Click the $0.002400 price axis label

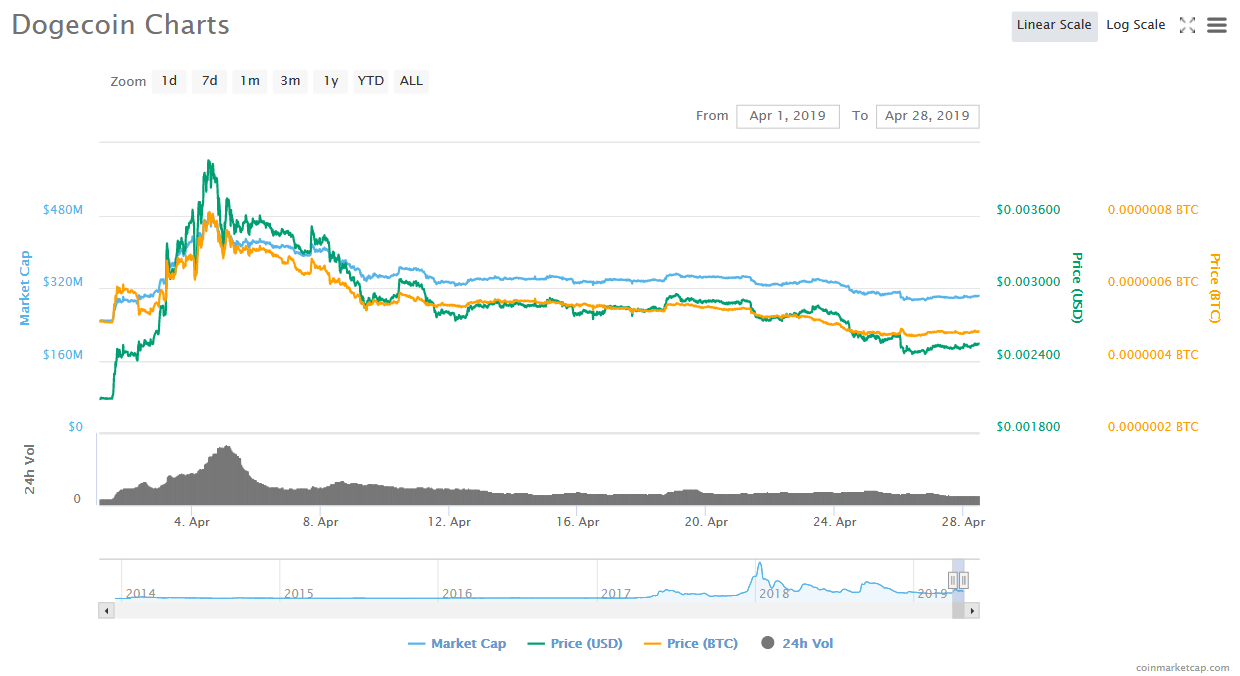(1028, 355)
